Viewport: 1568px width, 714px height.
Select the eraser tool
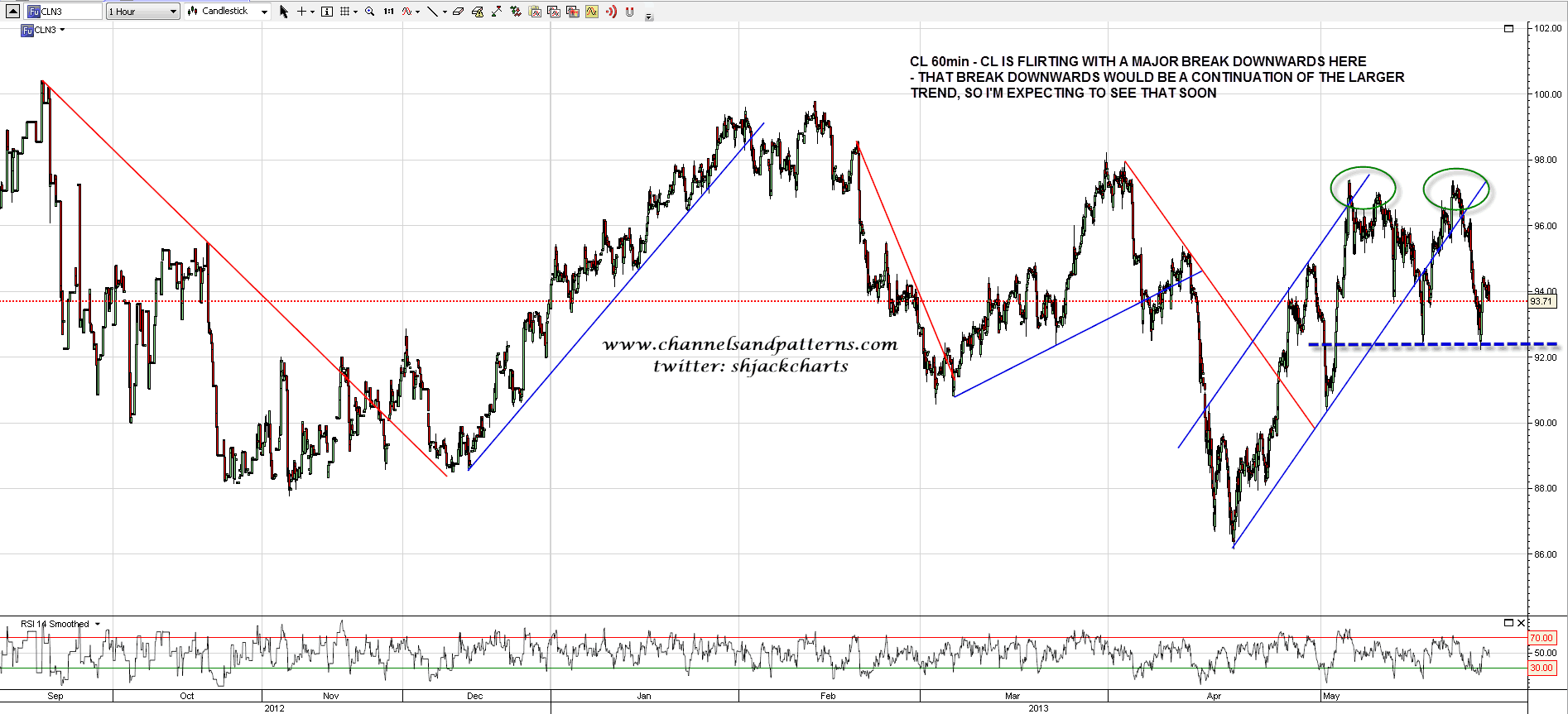click(x=458, y=12)
